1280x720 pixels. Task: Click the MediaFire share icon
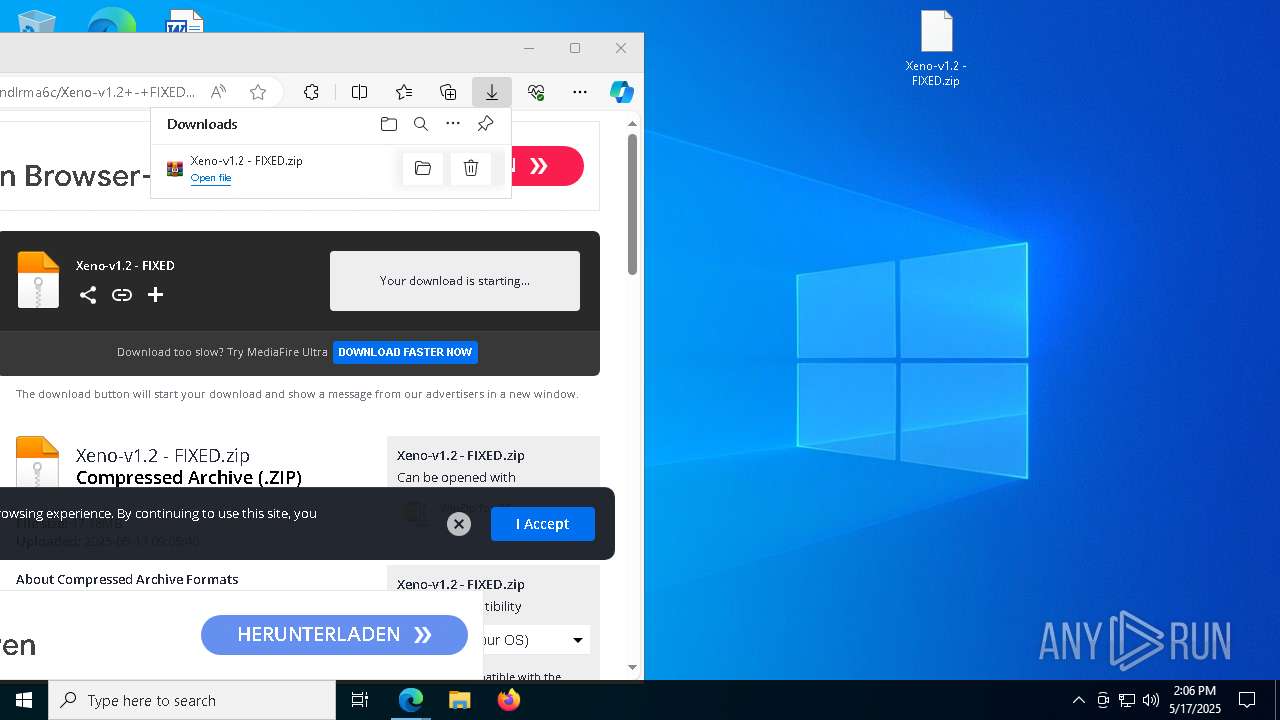click(88, 295)
